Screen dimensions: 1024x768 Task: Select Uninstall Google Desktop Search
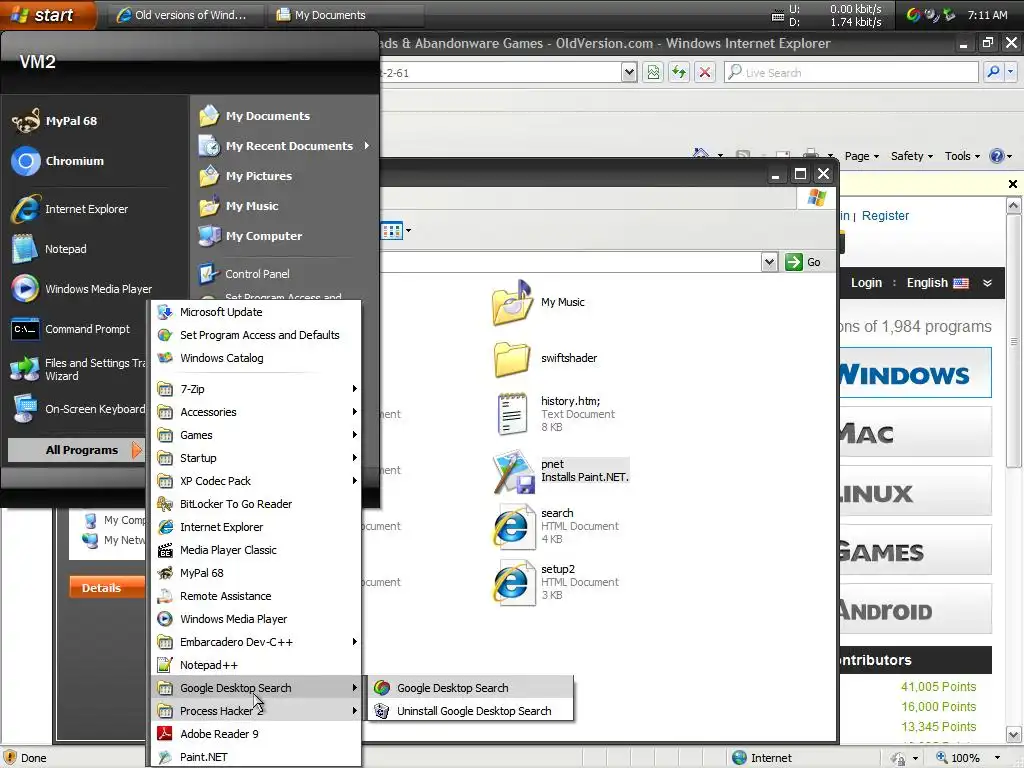click(x=471, y=711)
